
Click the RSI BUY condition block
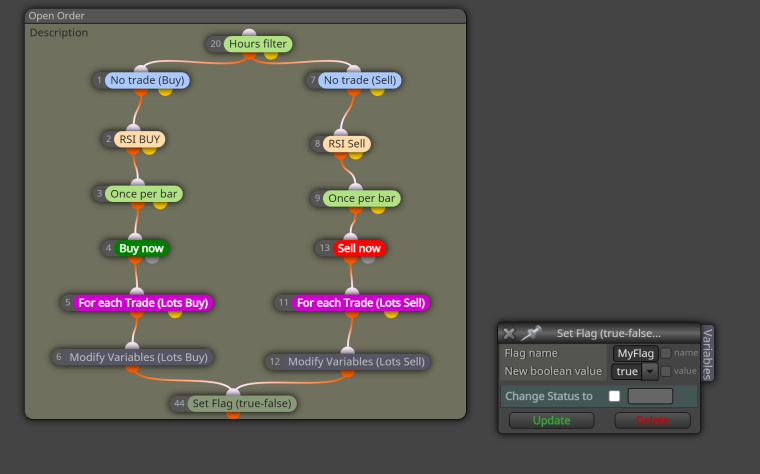point(140,139)
